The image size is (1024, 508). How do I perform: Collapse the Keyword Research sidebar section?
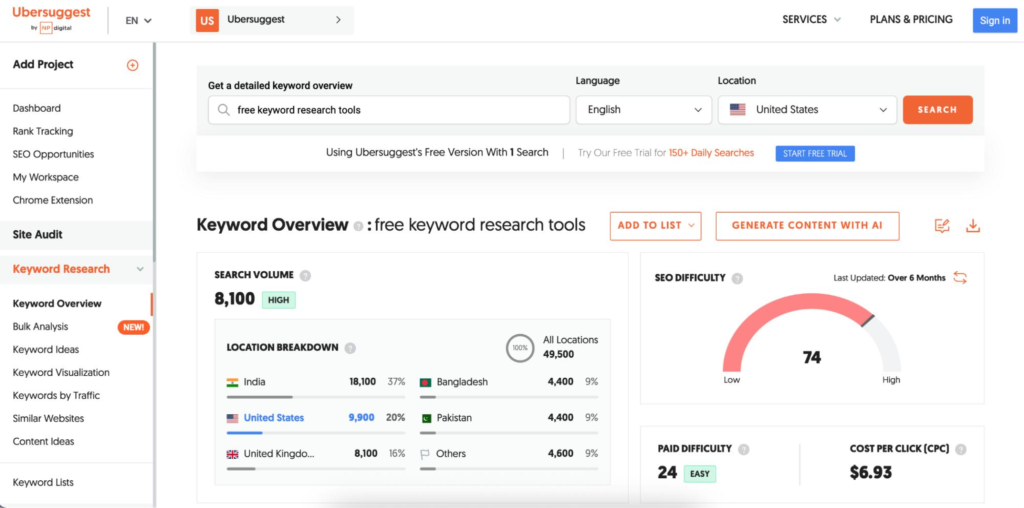pos(140,269)
